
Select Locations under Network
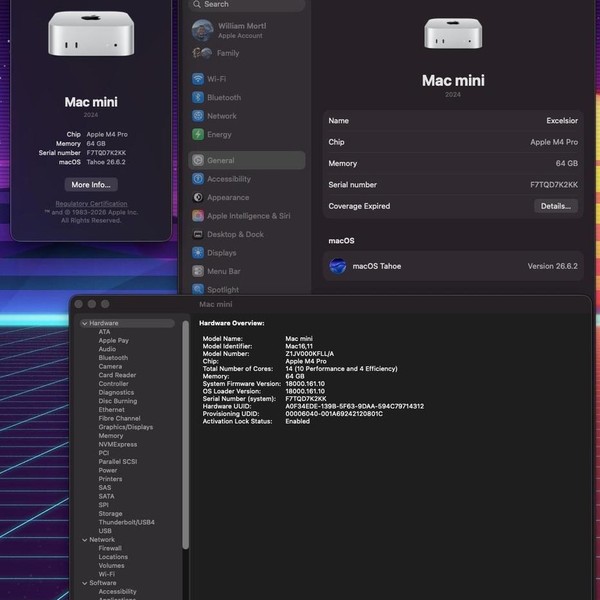(x=113, y=557)
